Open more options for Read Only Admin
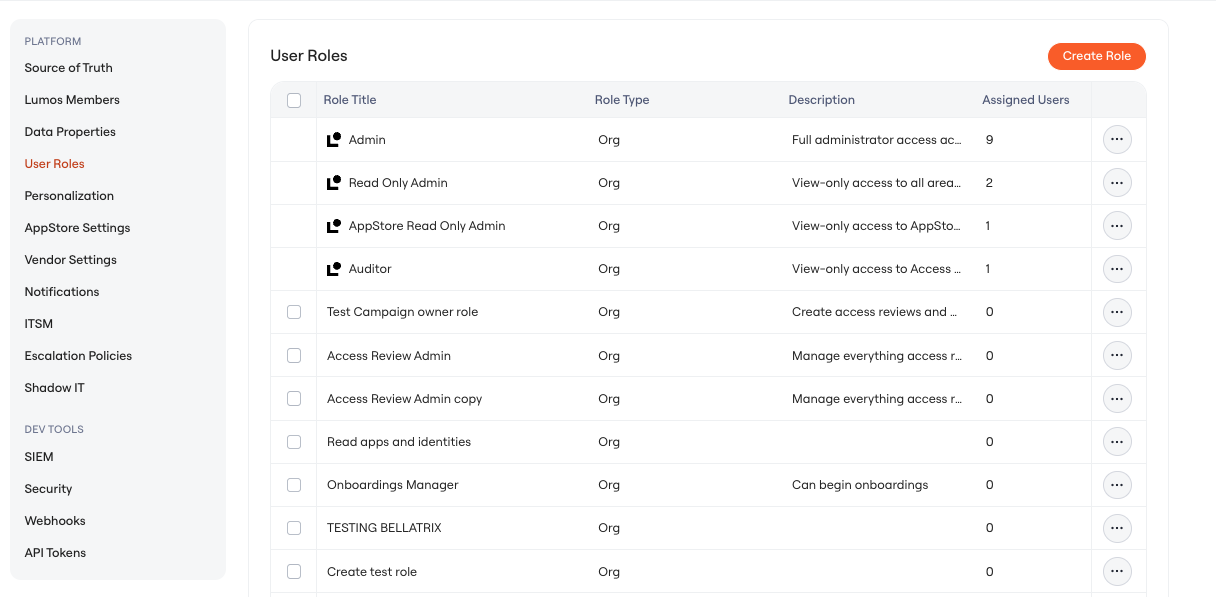 pyautogui.click(x=1117, y=183)
